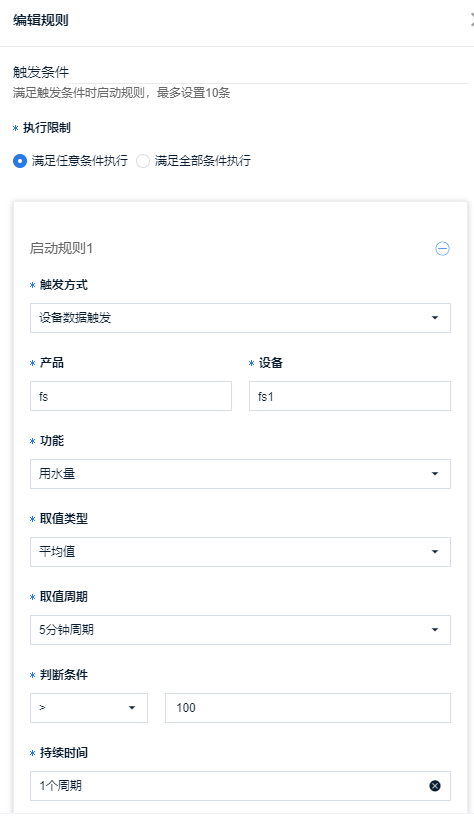Click the arrow of the 触发方式 selector
This screenshot has height=821, width=474.
coord(435,318)
